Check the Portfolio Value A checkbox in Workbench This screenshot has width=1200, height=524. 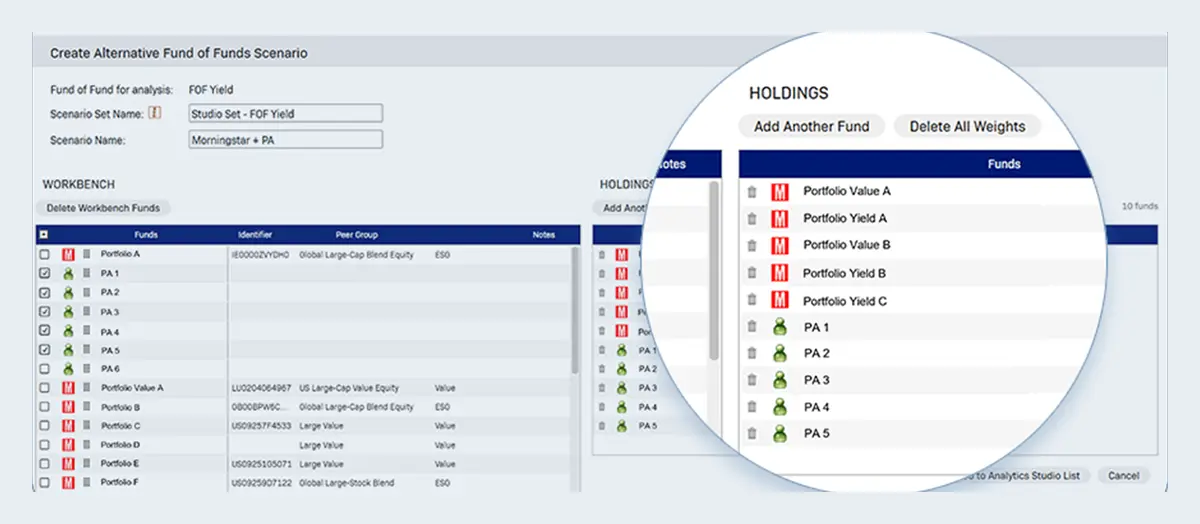44,388
